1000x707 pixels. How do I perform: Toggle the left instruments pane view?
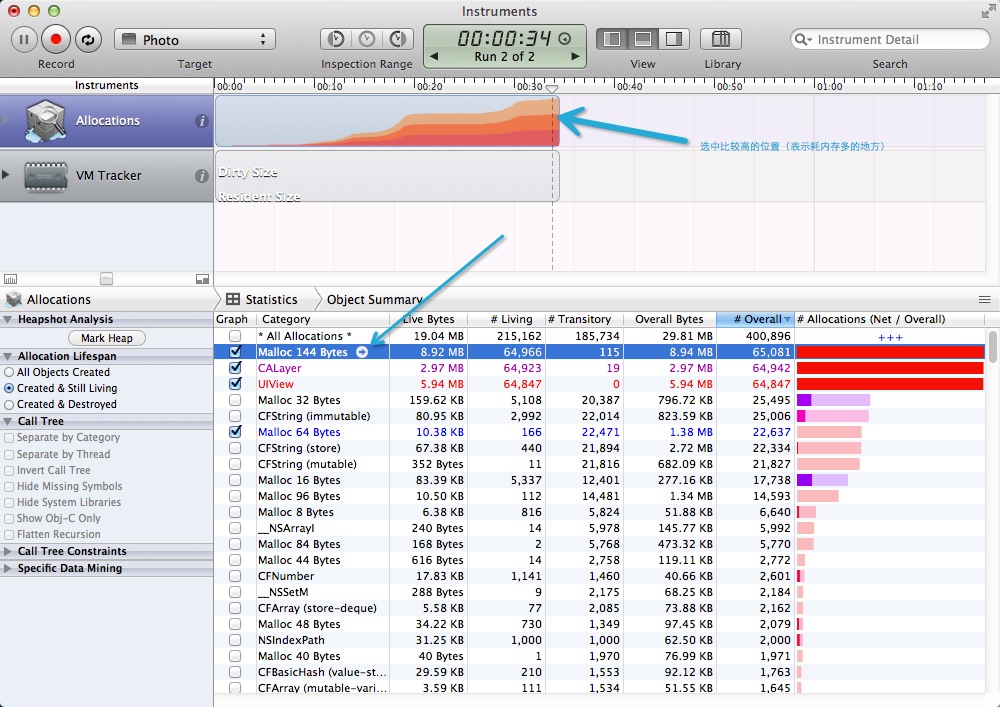[612, 39]
